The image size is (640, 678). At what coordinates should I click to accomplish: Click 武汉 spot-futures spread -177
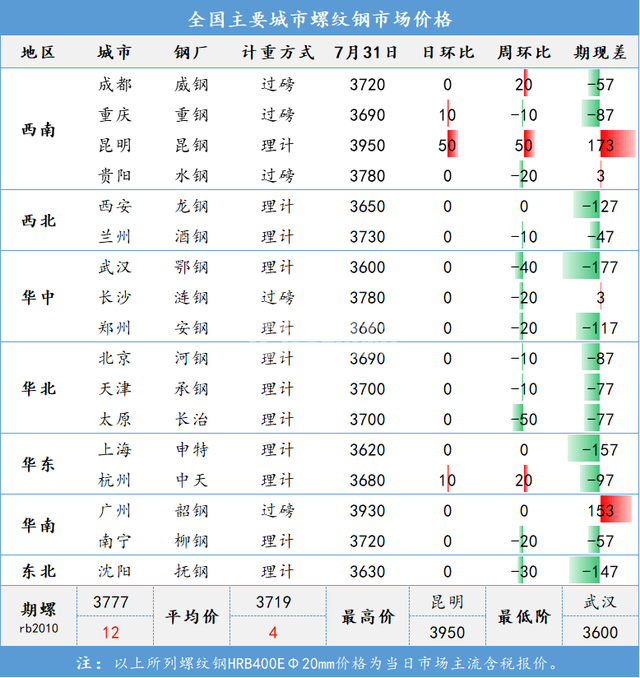[x=600, y=267]
